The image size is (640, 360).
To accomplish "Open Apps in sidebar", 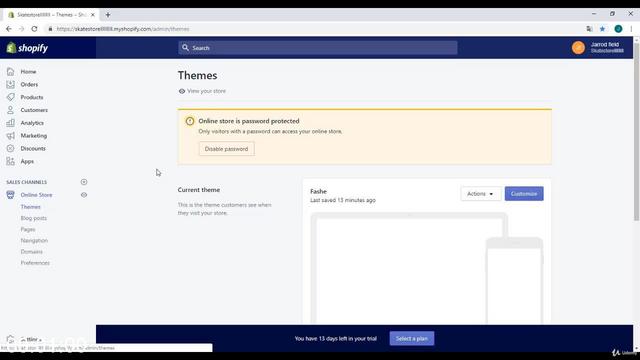I will 27,161.
